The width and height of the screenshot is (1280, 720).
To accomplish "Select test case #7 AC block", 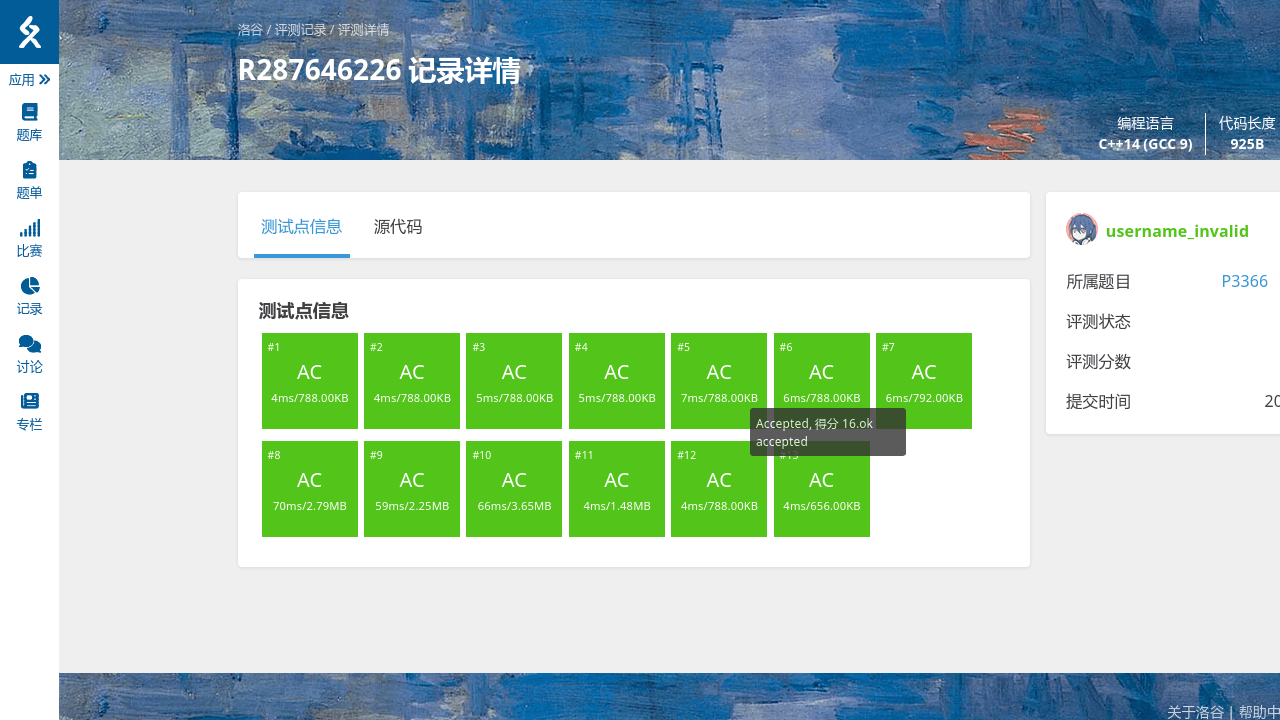I will click(924, 381).
